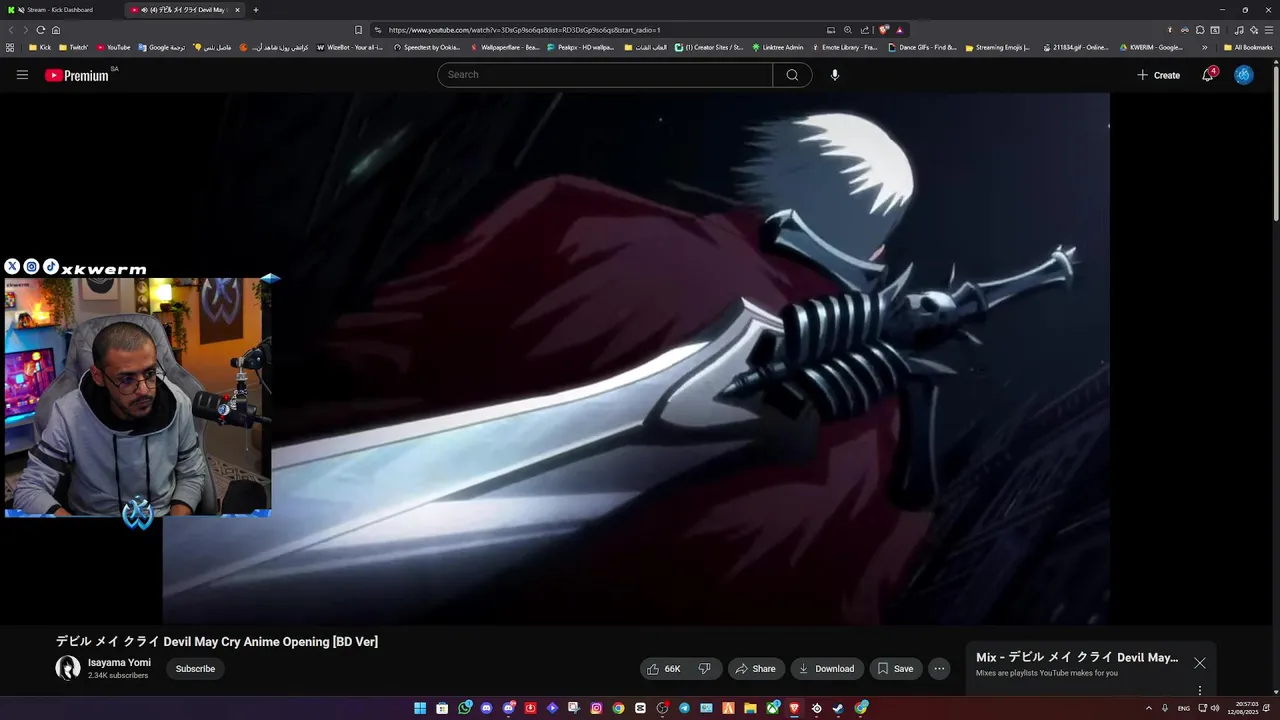Reload the page in browser toolbar
Viewport: 1280px width, 720px height.
(x=40, y=30)
